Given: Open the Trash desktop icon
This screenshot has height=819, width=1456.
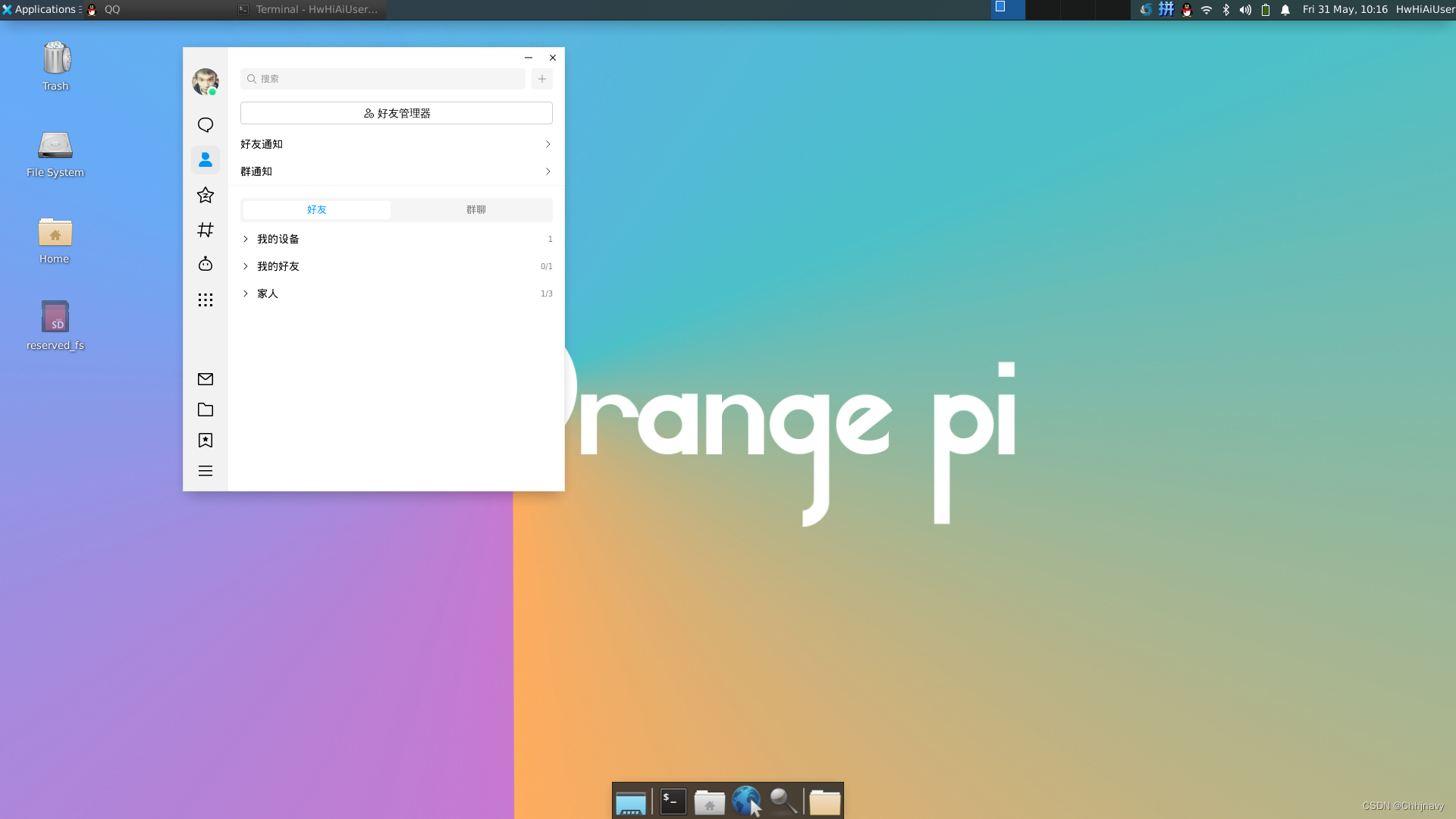Looking at the screenshot, I should [55, 66].
